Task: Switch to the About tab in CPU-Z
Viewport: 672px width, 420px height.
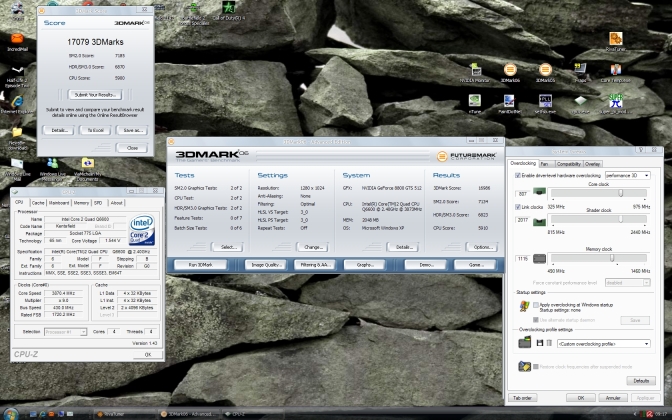Action: (116, 203)
